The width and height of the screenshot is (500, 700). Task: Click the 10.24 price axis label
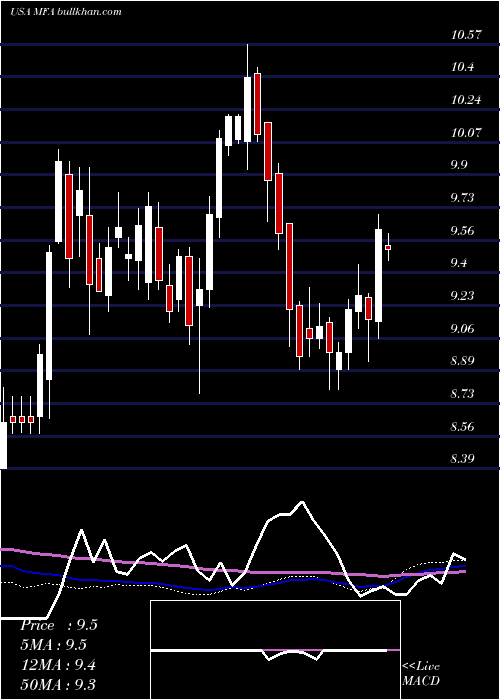(x=467, y=100)
